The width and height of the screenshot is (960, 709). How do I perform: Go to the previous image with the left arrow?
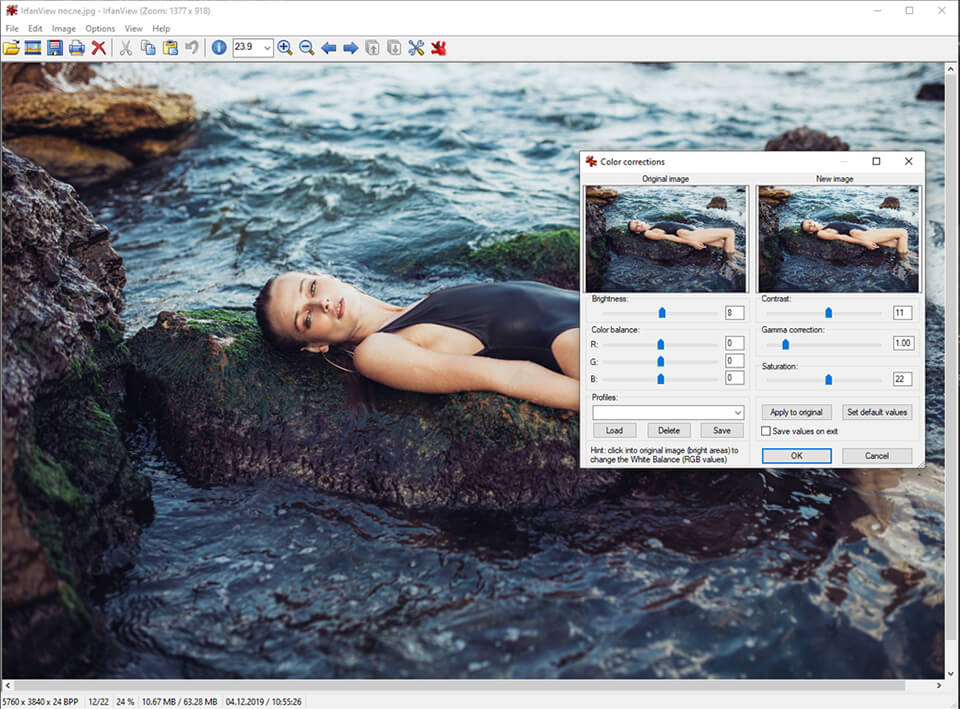(328, 47)
